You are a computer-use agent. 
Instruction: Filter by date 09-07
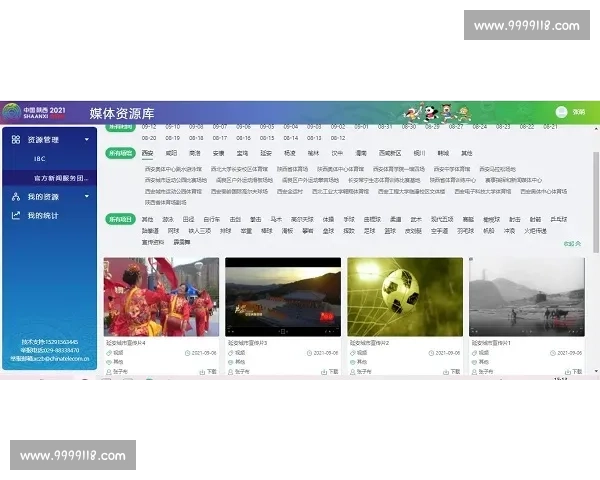coord(220,127)
